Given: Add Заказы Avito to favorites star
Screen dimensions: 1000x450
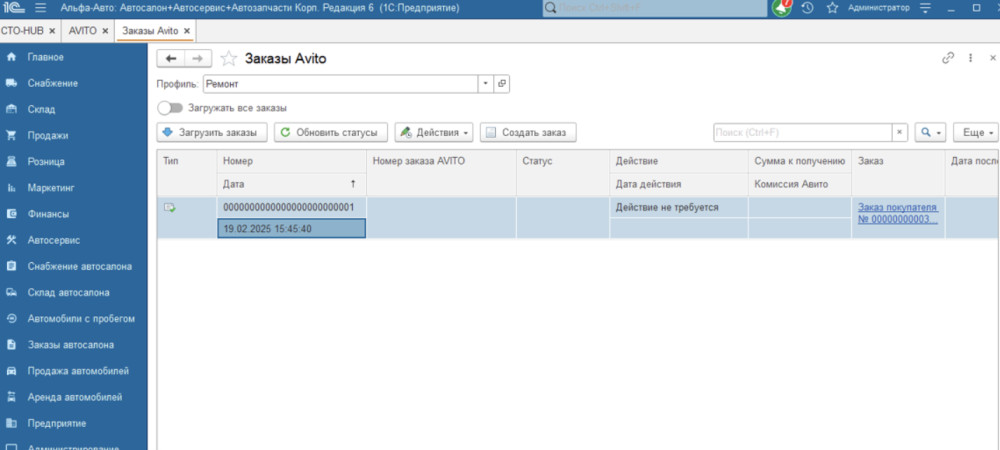Looking at the screenshot, I should (228, 59).
